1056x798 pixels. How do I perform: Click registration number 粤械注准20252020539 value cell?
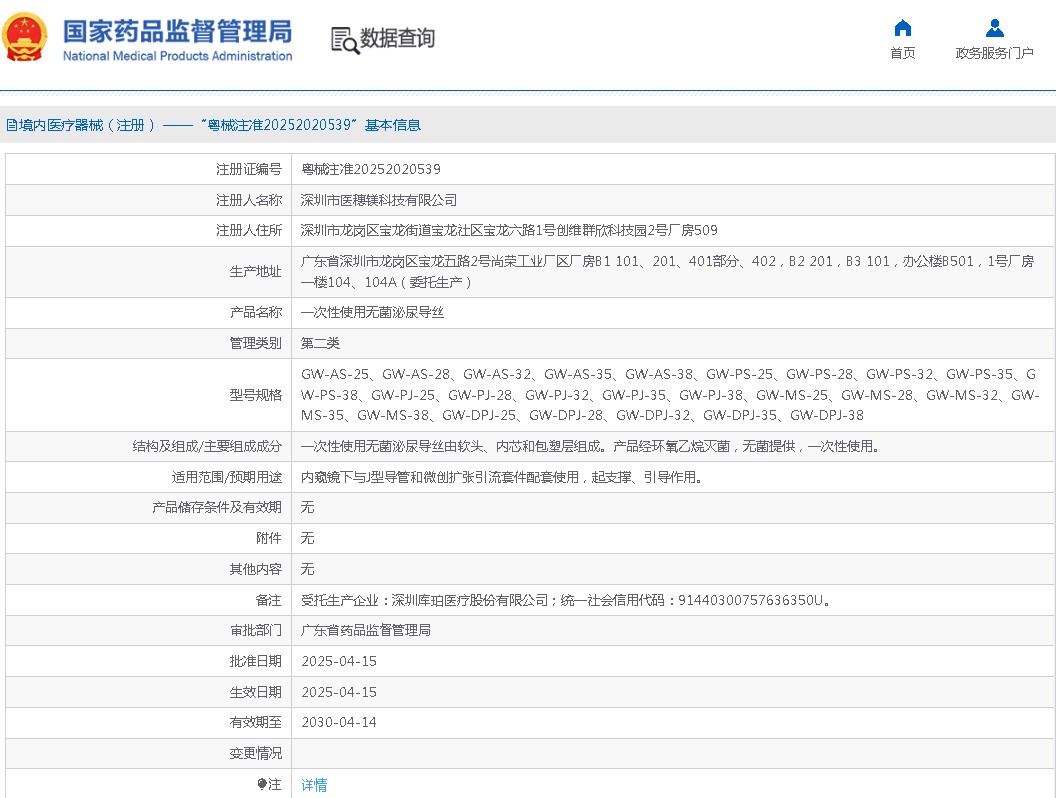(371, 169)
